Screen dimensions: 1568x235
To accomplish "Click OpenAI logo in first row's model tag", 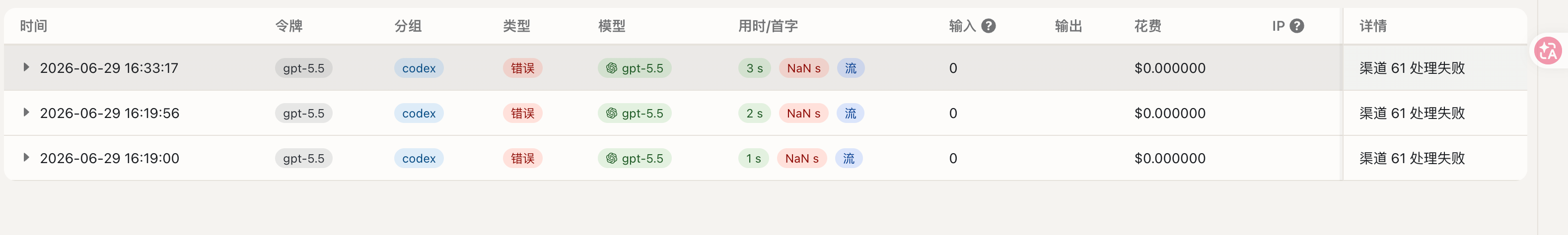I will 611,68.
